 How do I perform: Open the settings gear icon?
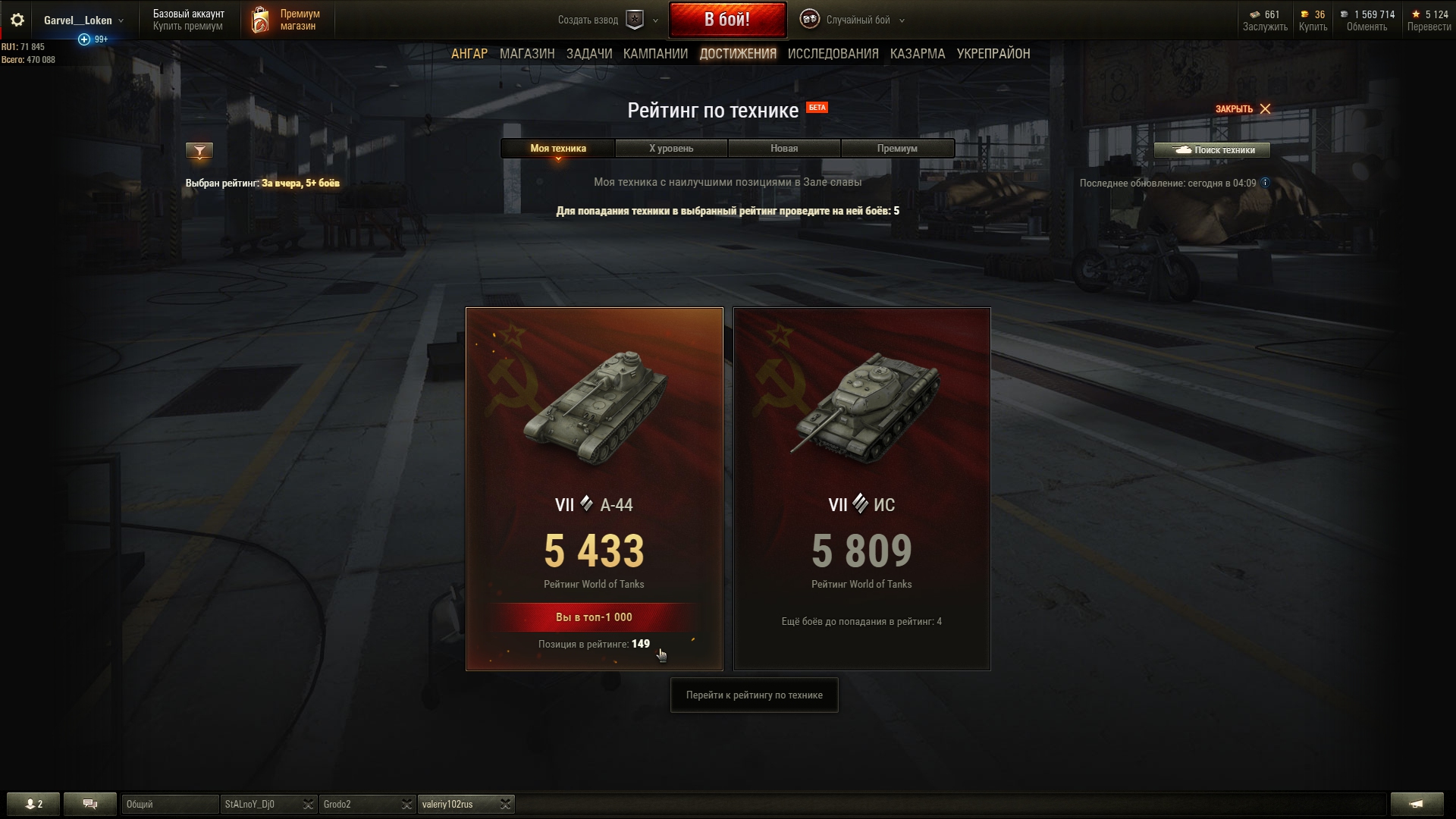click(17, 20)
